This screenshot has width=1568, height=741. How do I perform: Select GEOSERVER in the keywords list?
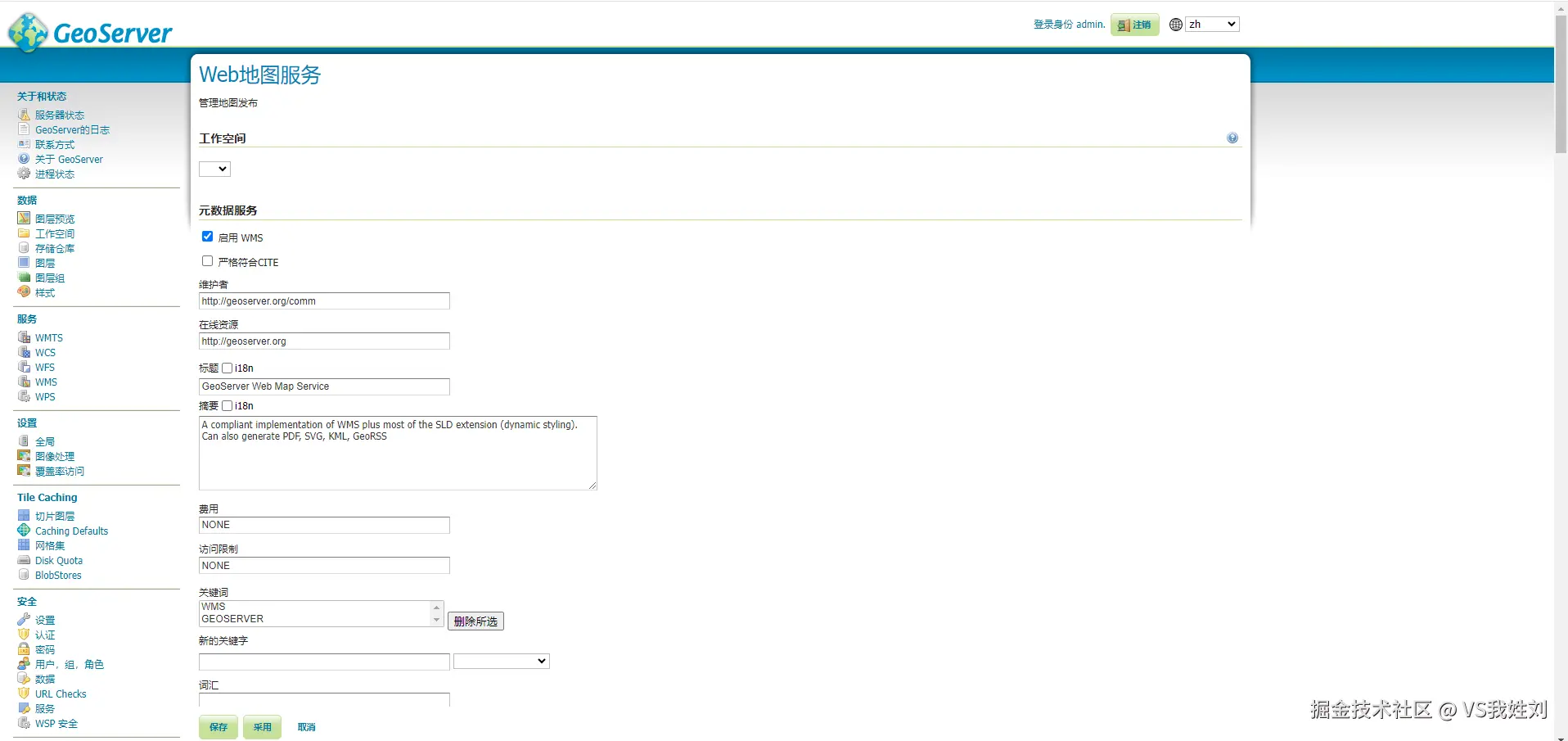coord(232,619)
